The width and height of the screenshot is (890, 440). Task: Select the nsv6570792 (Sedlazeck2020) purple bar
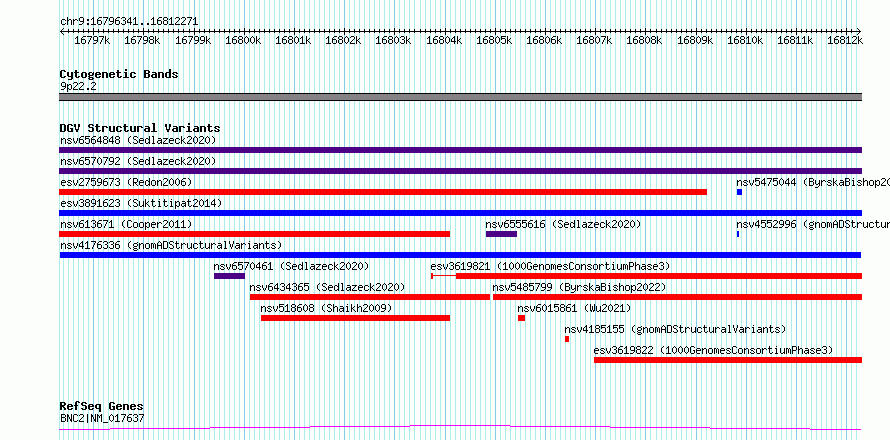point(460,171)
